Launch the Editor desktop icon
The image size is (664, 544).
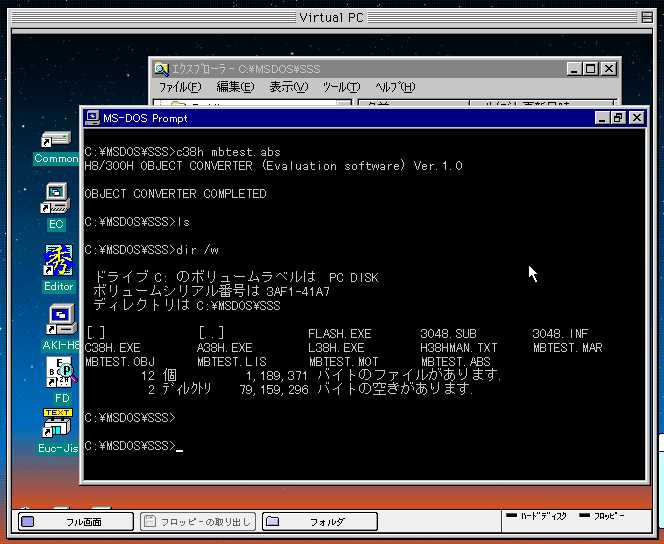pos(59,260)
